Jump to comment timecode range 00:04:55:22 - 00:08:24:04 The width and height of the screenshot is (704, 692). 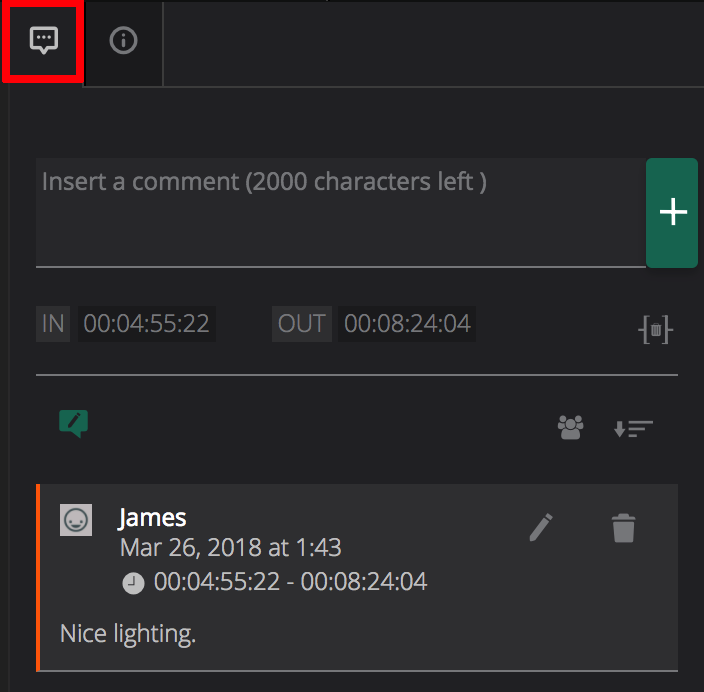(290, 582)
